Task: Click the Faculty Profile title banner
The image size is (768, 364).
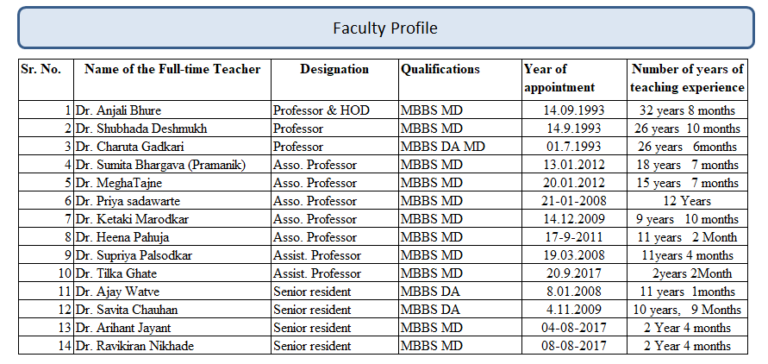Action: tap(385, 28)
